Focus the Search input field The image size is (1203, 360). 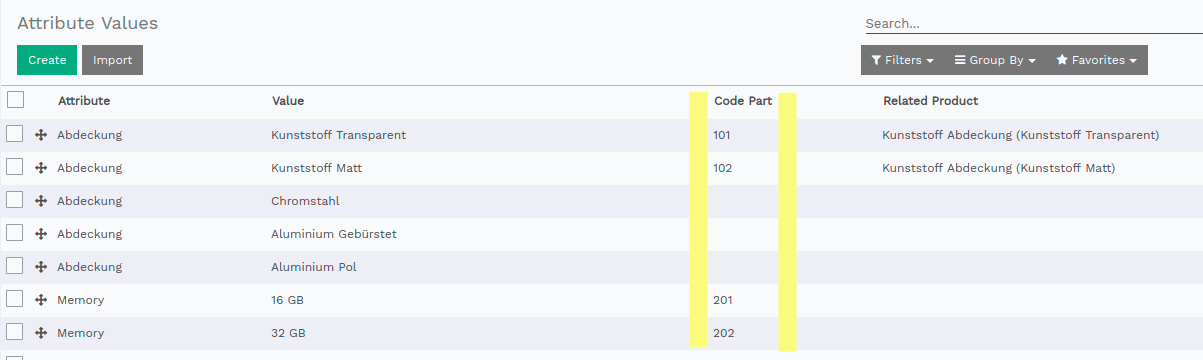point(1033,23)
